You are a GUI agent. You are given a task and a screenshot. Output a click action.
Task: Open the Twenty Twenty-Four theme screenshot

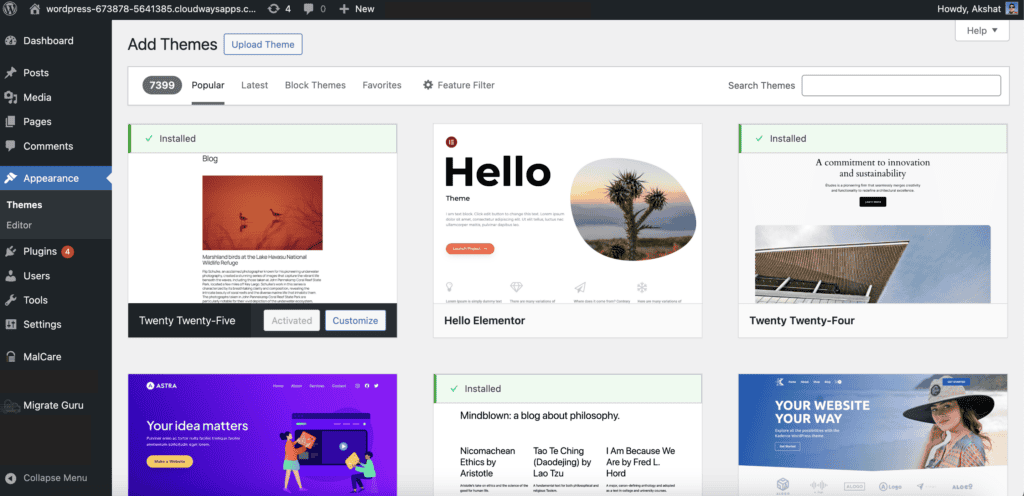873,228
